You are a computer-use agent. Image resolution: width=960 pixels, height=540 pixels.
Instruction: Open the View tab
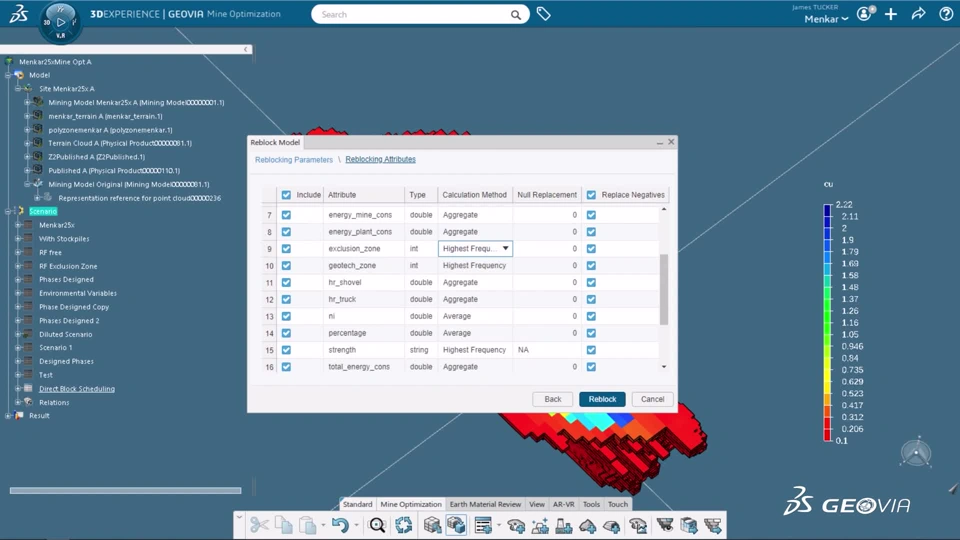point(537,504)
